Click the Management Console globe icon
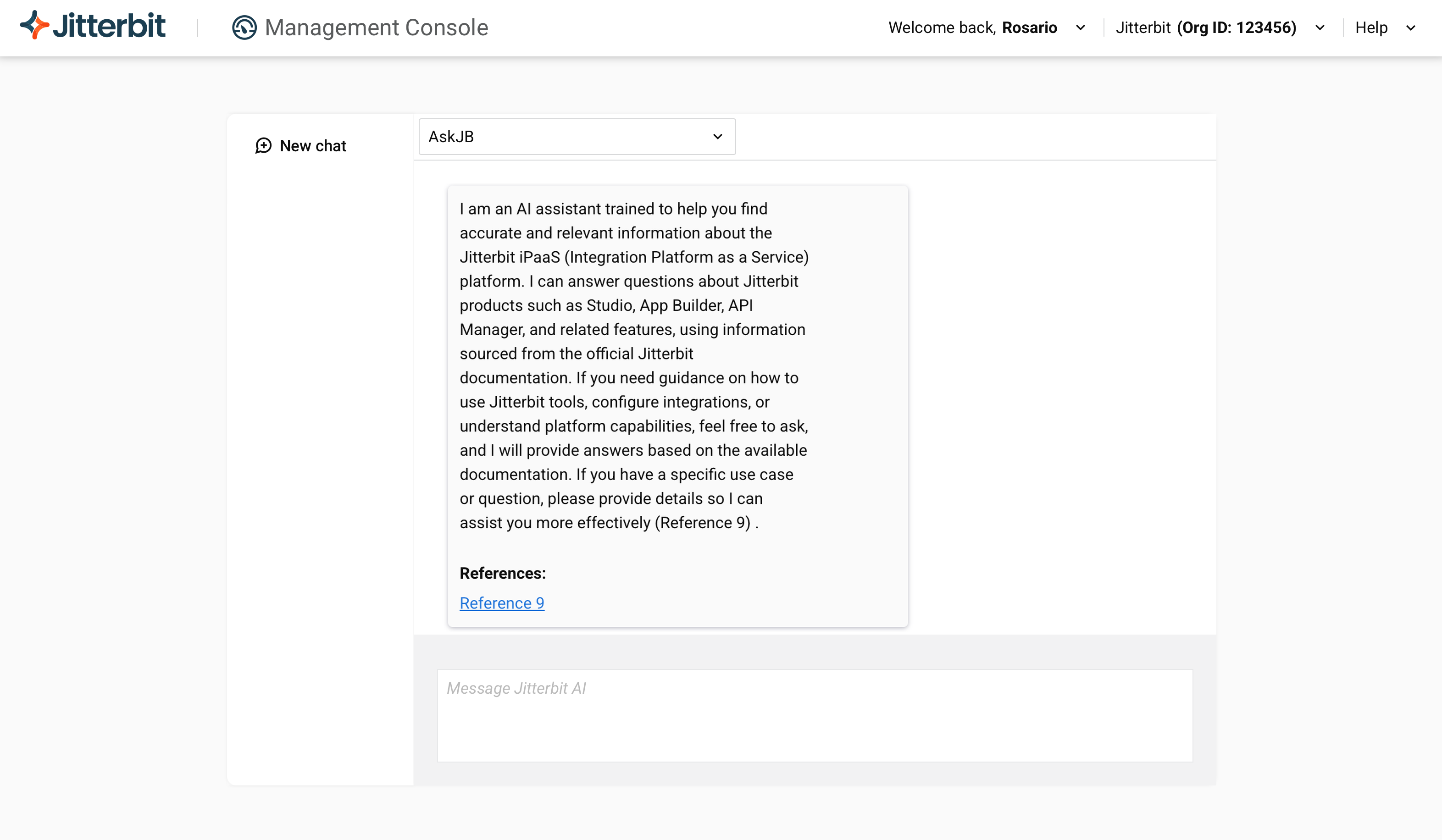 click(x=244, y=27)
